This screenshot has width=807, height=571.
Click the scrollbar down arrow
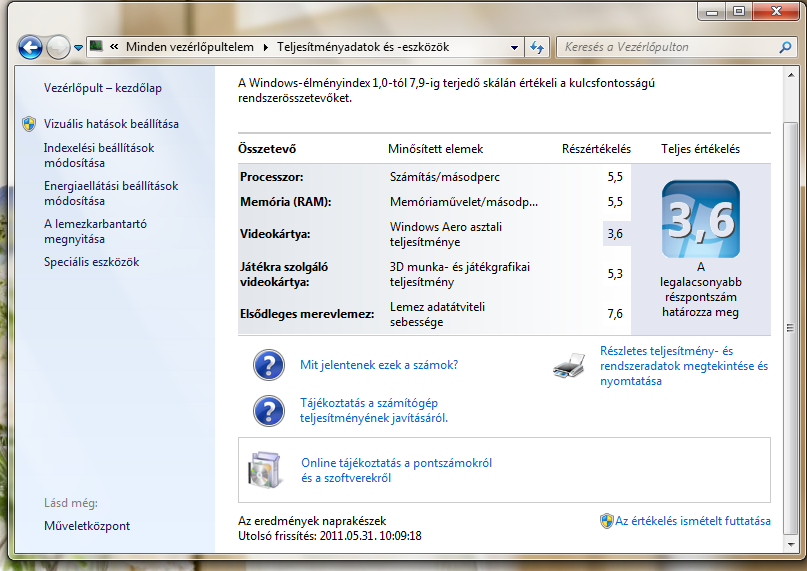(x=791, y=544)
